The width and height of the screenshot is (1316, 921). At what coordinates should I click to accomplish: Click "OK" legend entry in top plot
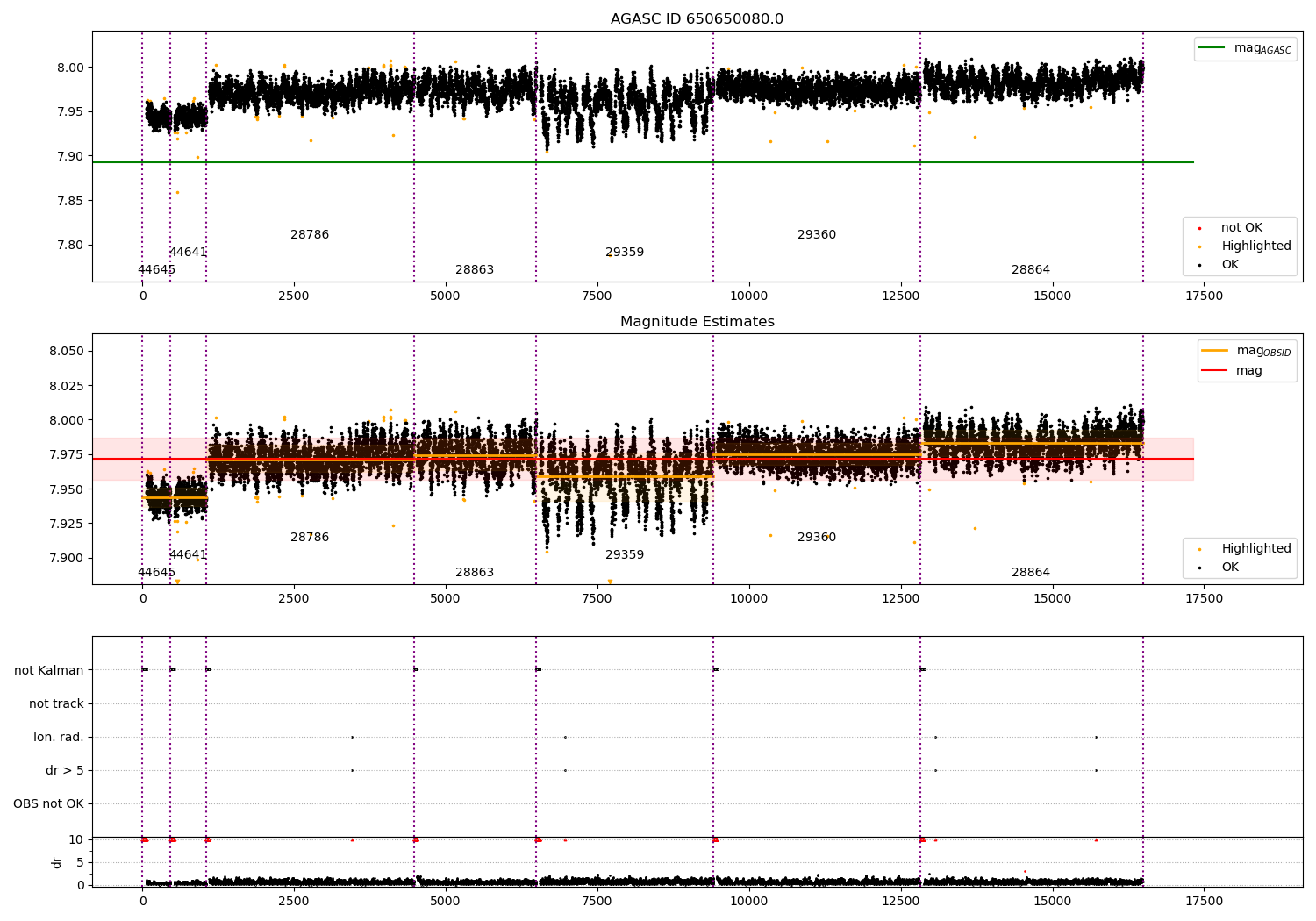pyautogui.click(x=1219, y=265)
